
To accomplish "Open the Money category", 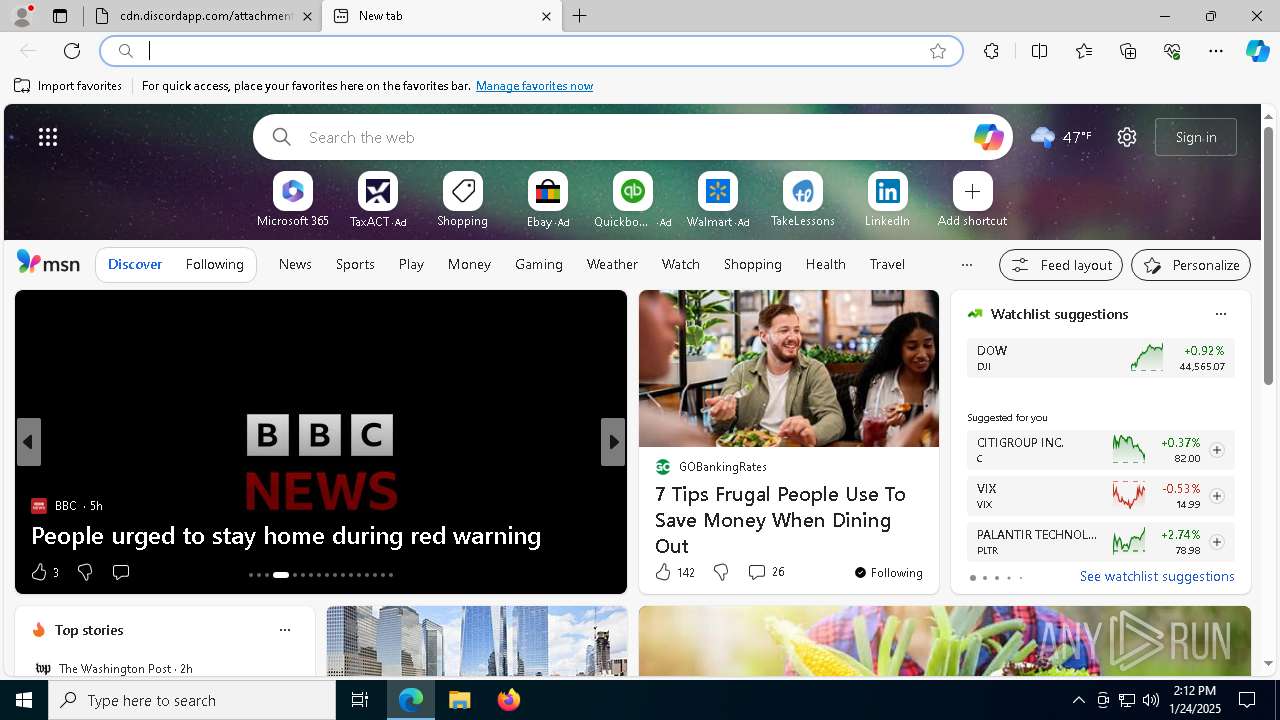I will (469, 264).
